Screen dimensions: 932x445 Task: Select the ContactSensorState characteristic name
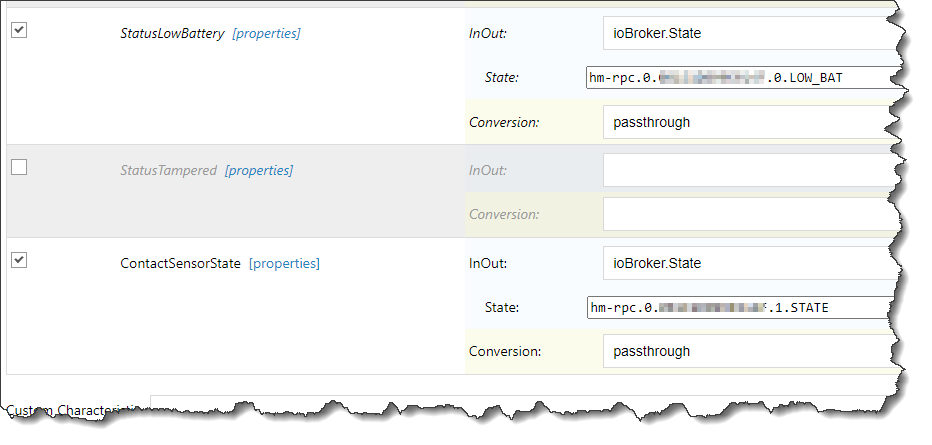(180, 263)
